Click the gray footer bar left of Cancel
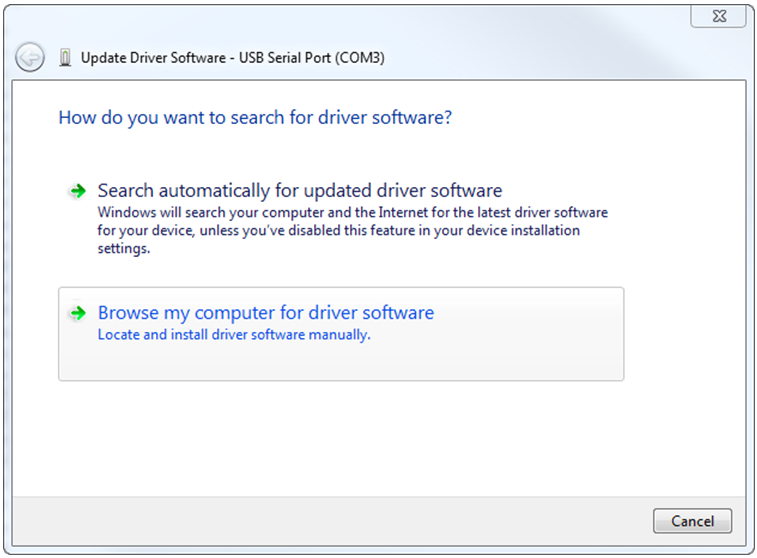 tap(328, 521)
